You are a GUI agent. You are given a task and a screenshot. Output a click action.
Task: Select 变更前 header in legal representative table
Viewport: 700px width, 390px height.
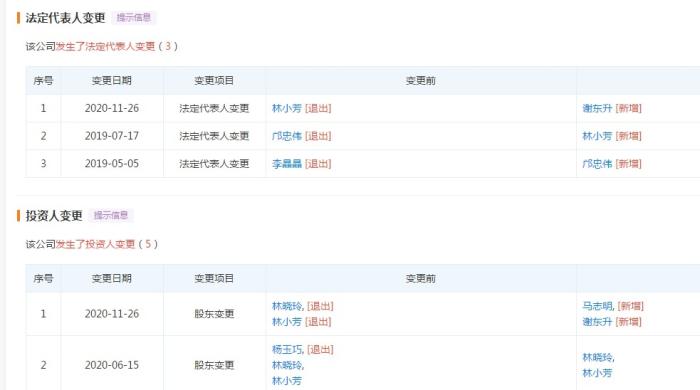tap(421, 81)
